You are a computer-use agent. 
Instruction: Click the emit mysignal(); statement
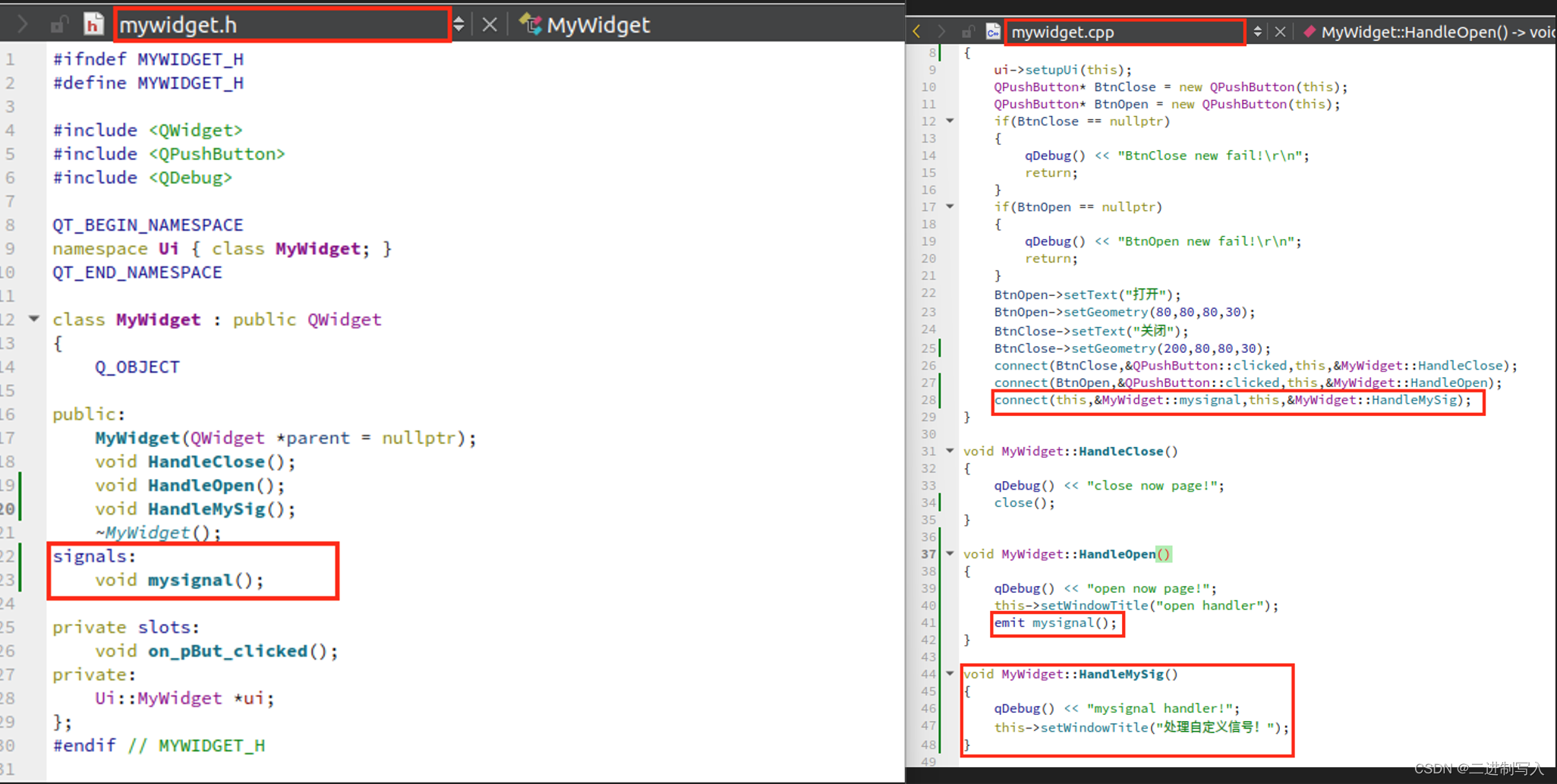(x=1056, y=623)
